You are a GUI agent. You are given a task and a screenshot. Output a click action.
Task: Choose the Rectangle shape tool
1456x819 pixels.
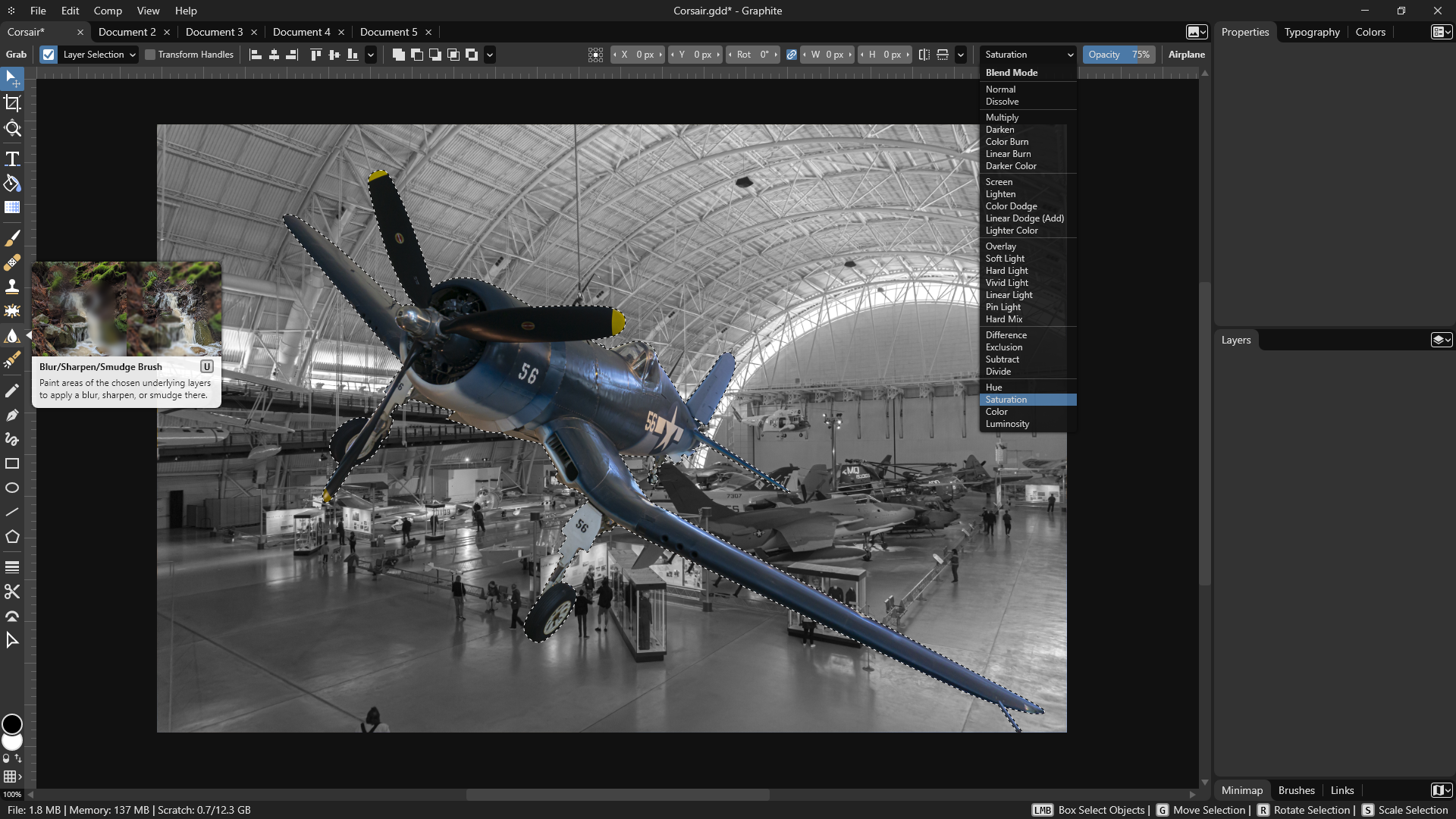coord(12,463)
